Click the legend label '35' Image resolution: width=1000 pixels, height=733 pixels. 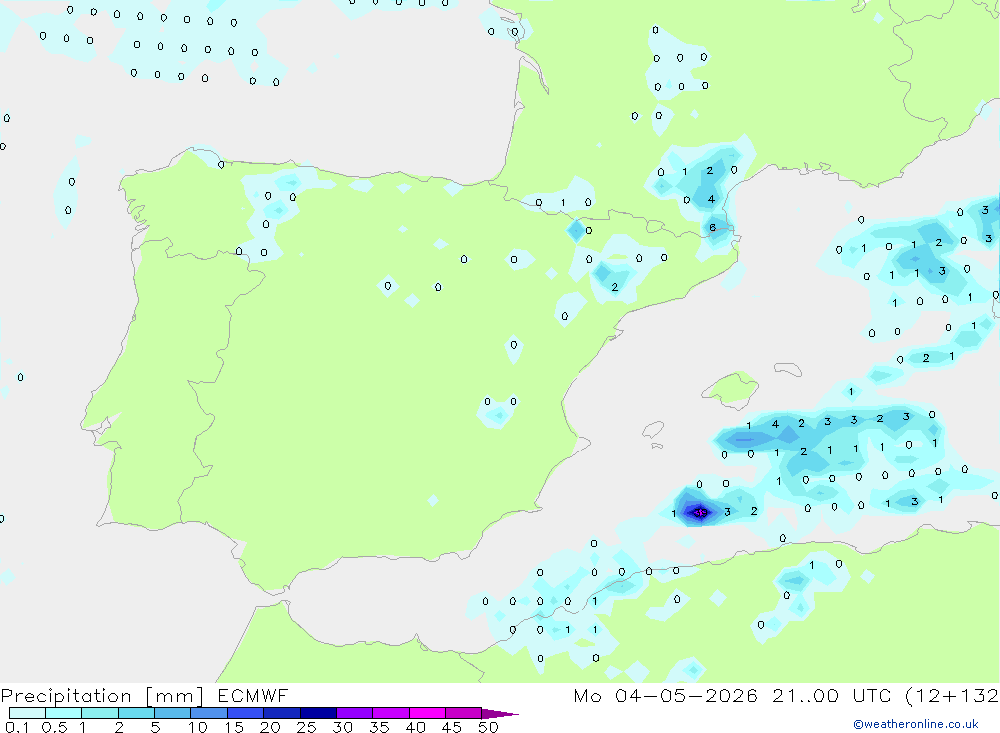pyautogui.click(x=379, y=727)
